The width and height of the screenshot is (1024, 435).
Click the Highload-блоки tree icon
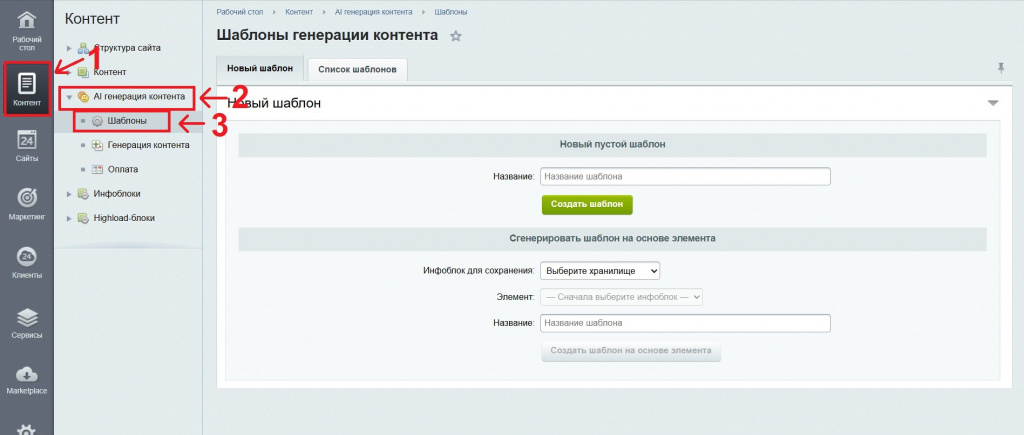tap(83, 218)
